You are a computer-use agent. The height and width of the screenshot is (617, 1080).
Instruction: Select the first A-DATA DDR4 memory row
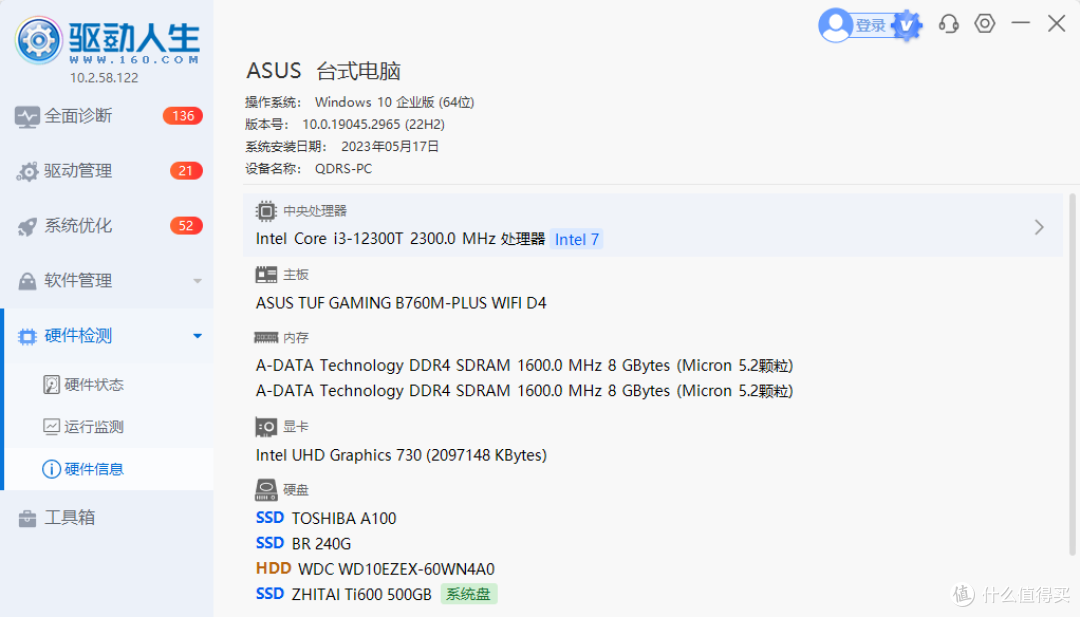pyautogui.click(x=524, y=366)
